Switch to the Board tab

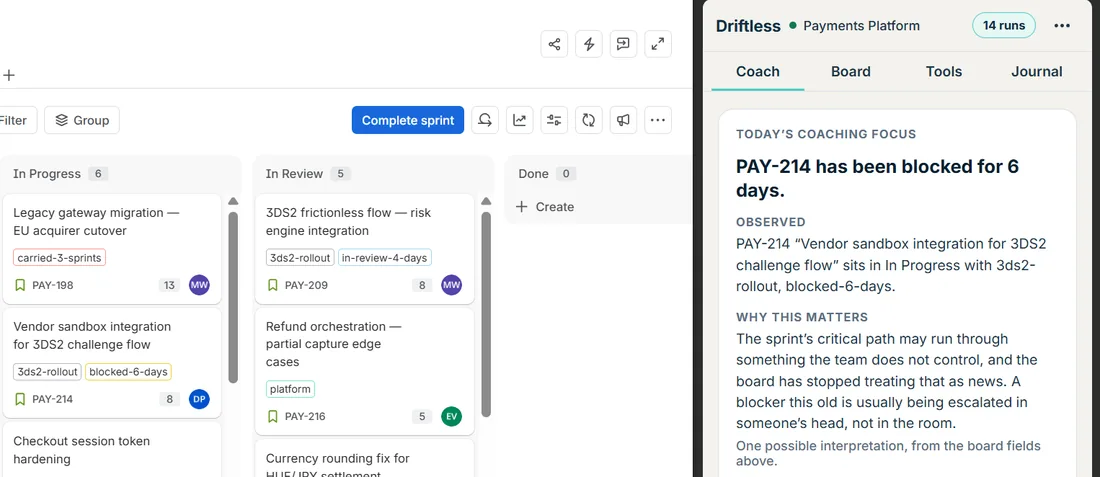pyautogui.click(x=851, y=72)
